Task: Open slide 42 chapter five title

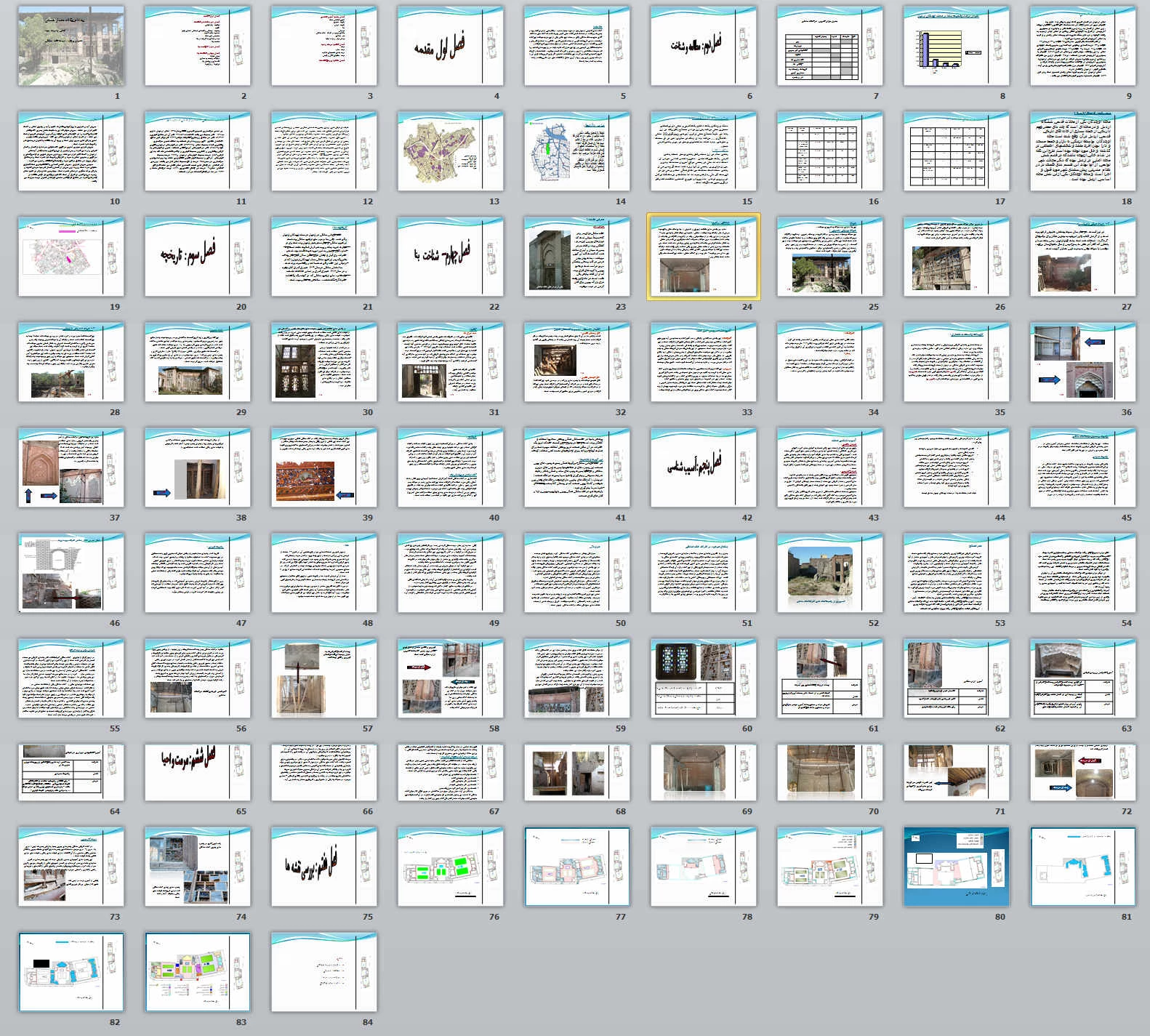Action: [x=703, y=467]
